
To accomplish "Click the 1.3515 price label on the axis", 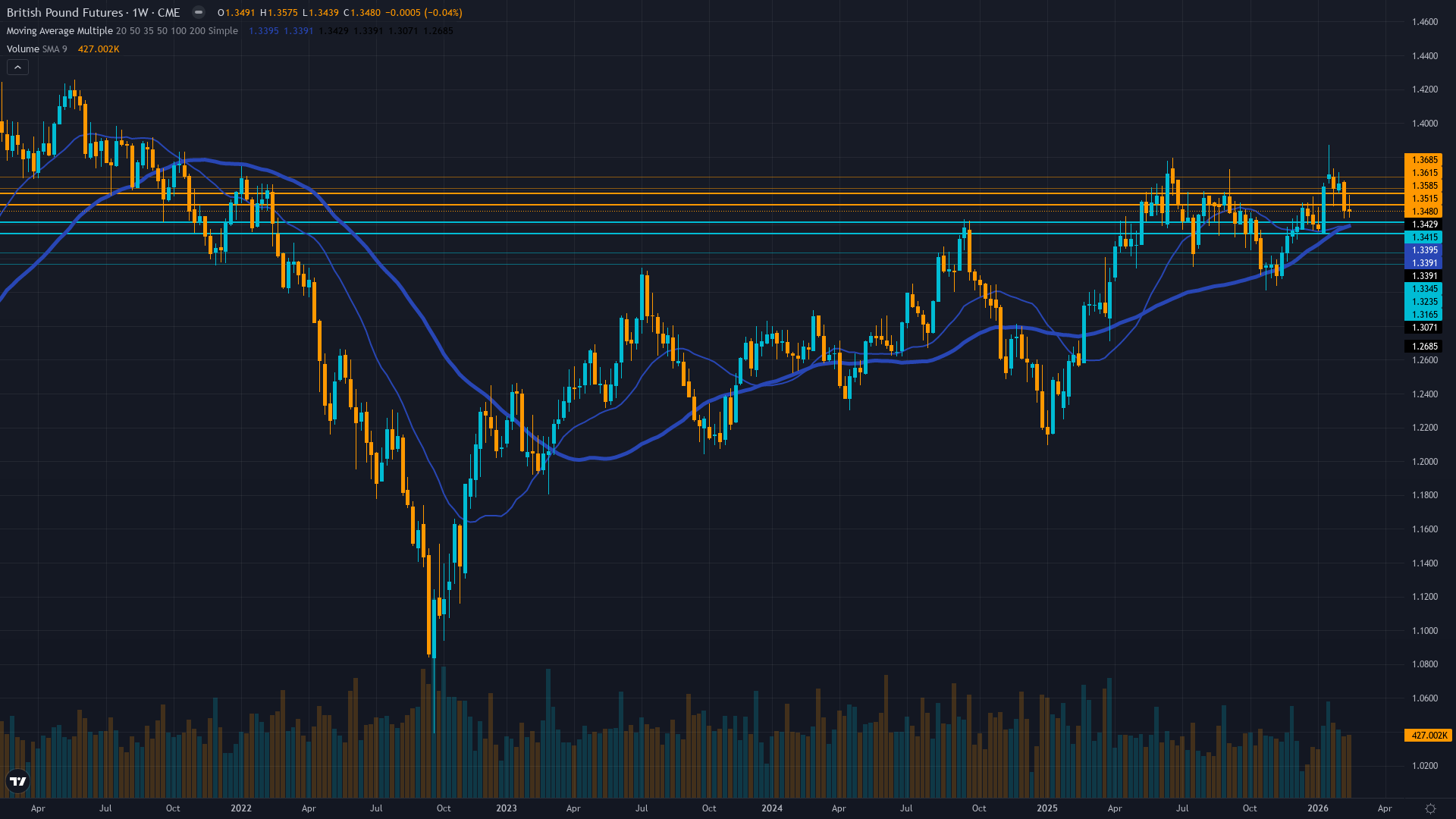I will tap(1423, 199).
